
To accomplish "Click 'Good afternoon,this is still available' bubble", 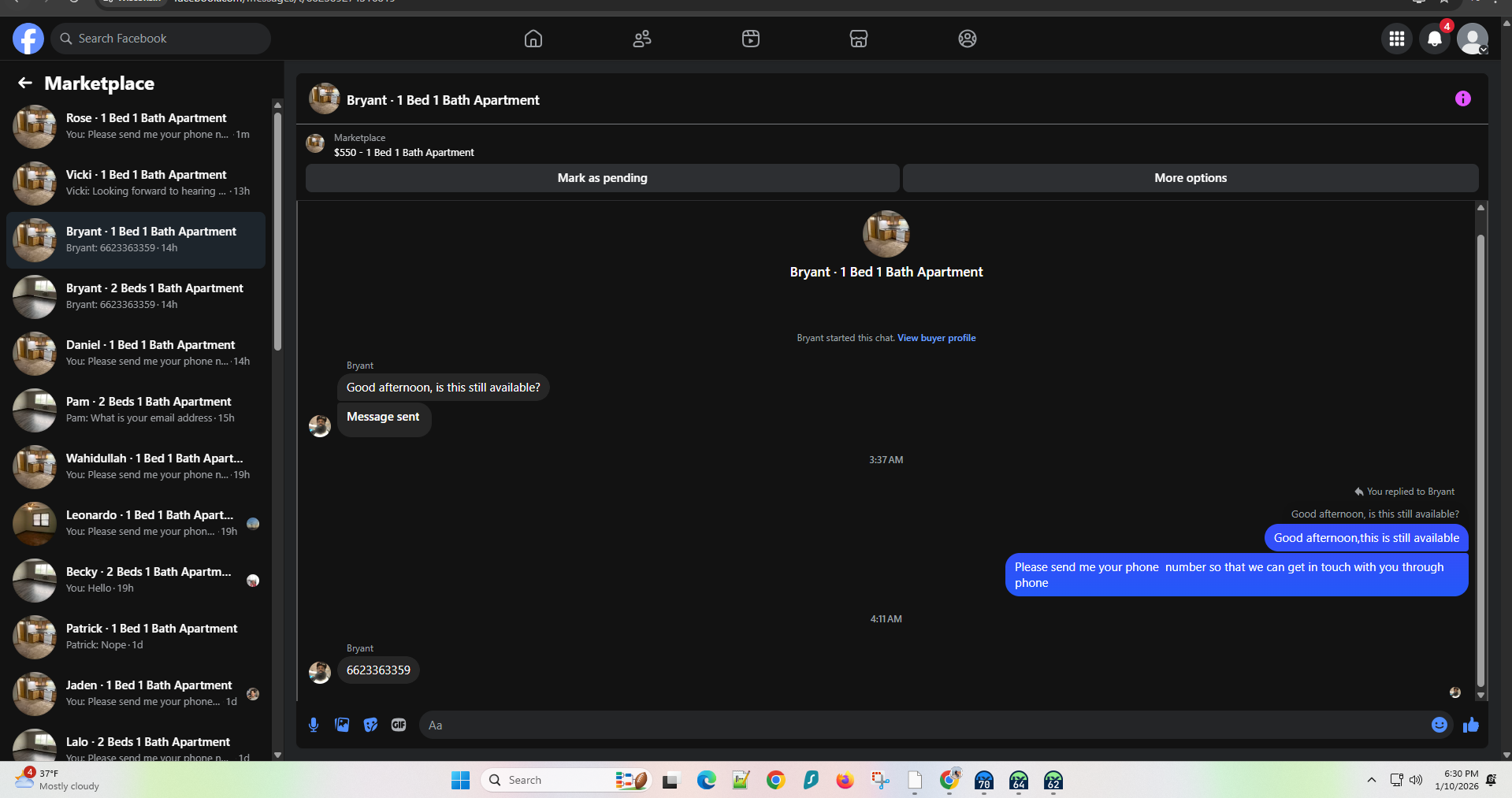I will pyautogui.click(x=1366, y=538).
